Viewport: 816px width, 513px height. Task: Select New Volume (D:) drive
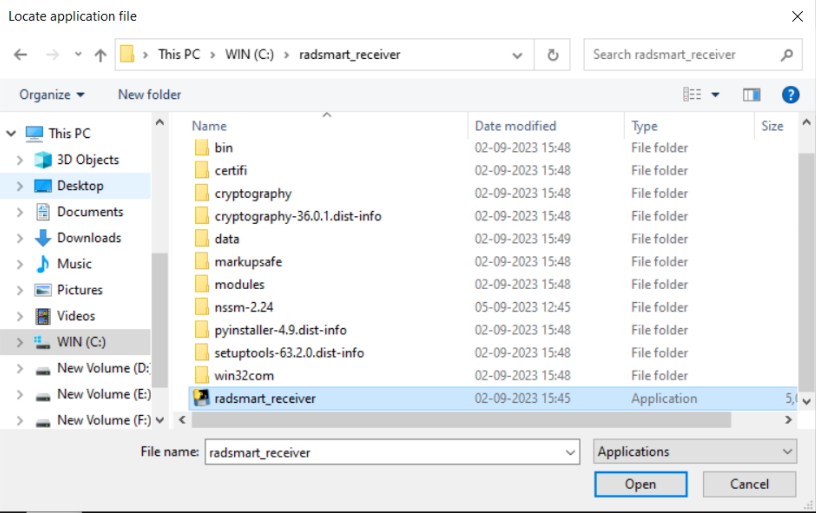103,368
